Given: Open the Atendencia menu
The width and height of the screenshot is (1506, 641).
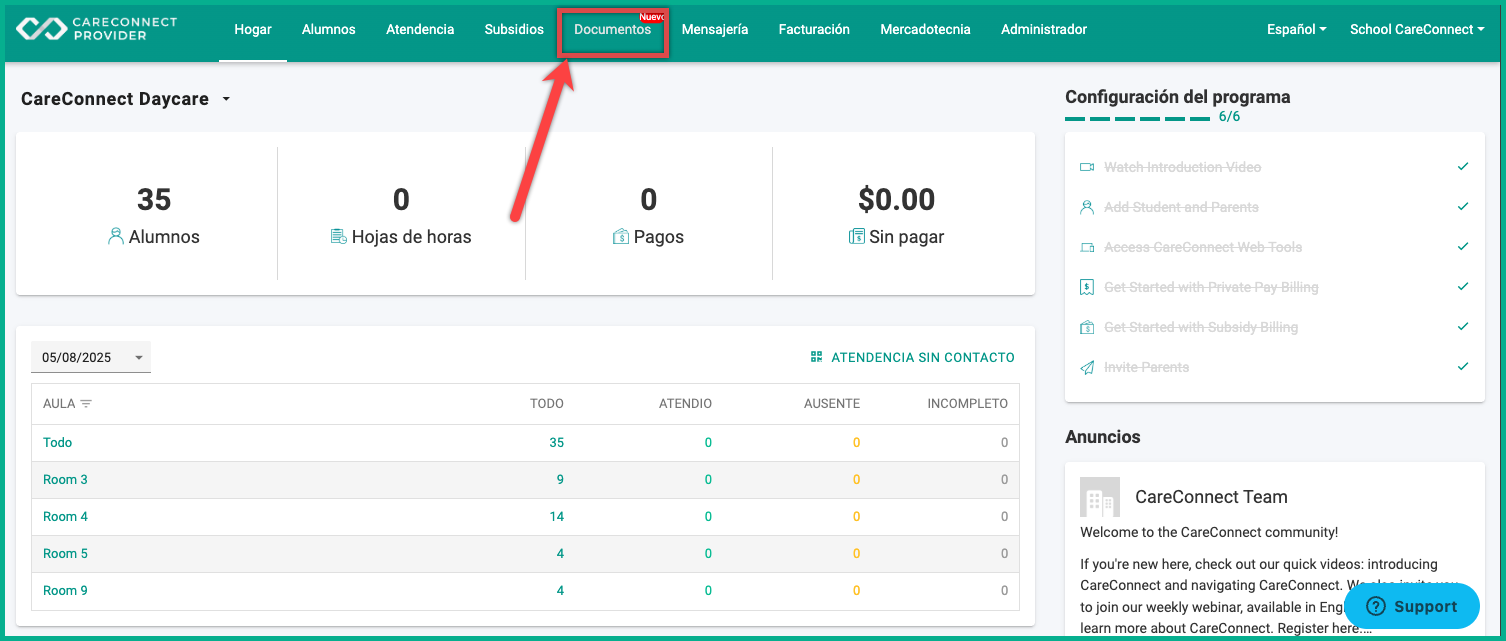Looking at the screenshot, I should point(420,29).
